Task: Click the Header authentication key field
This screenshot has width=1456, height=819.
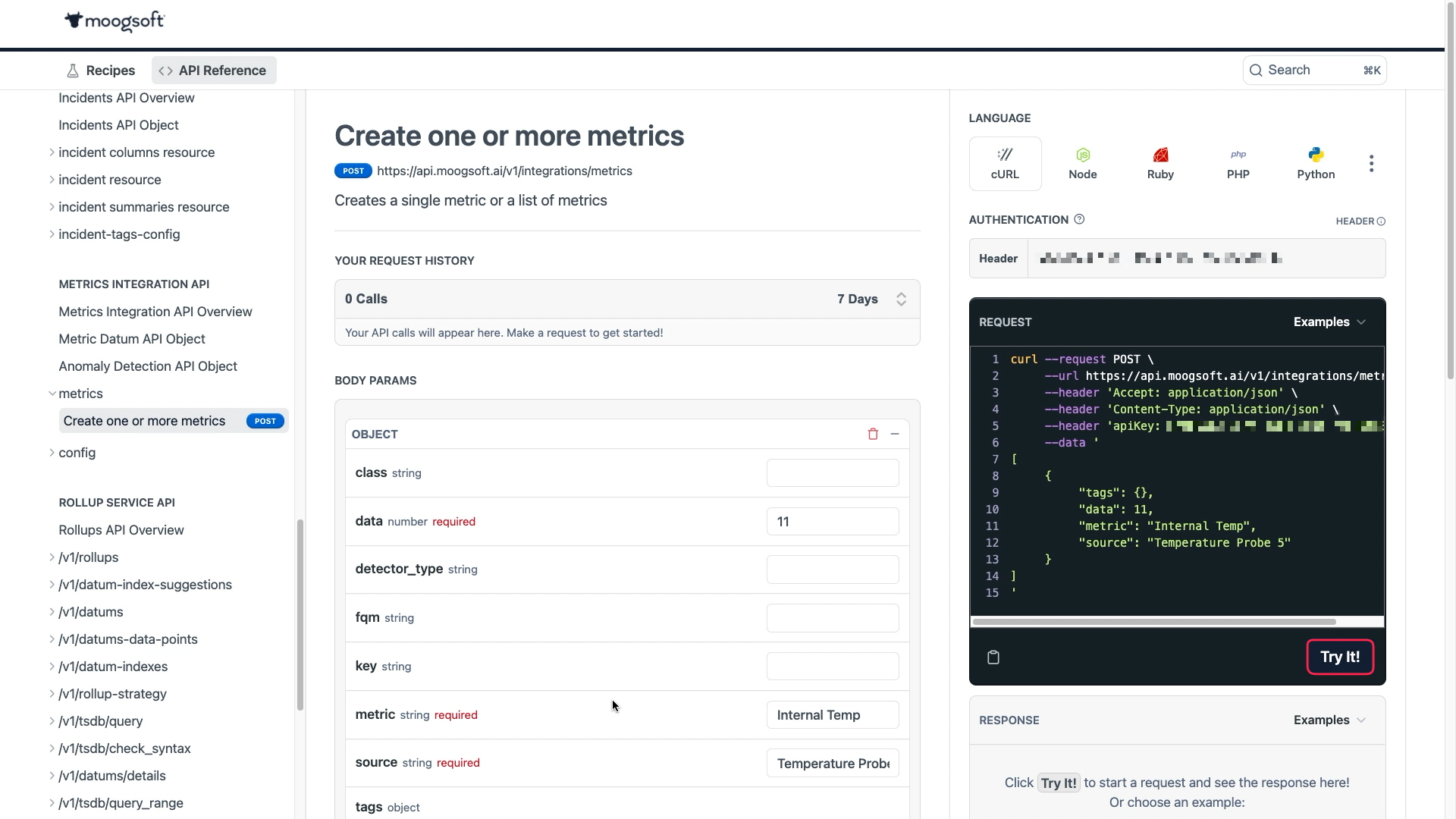Action: (1206, 259)
